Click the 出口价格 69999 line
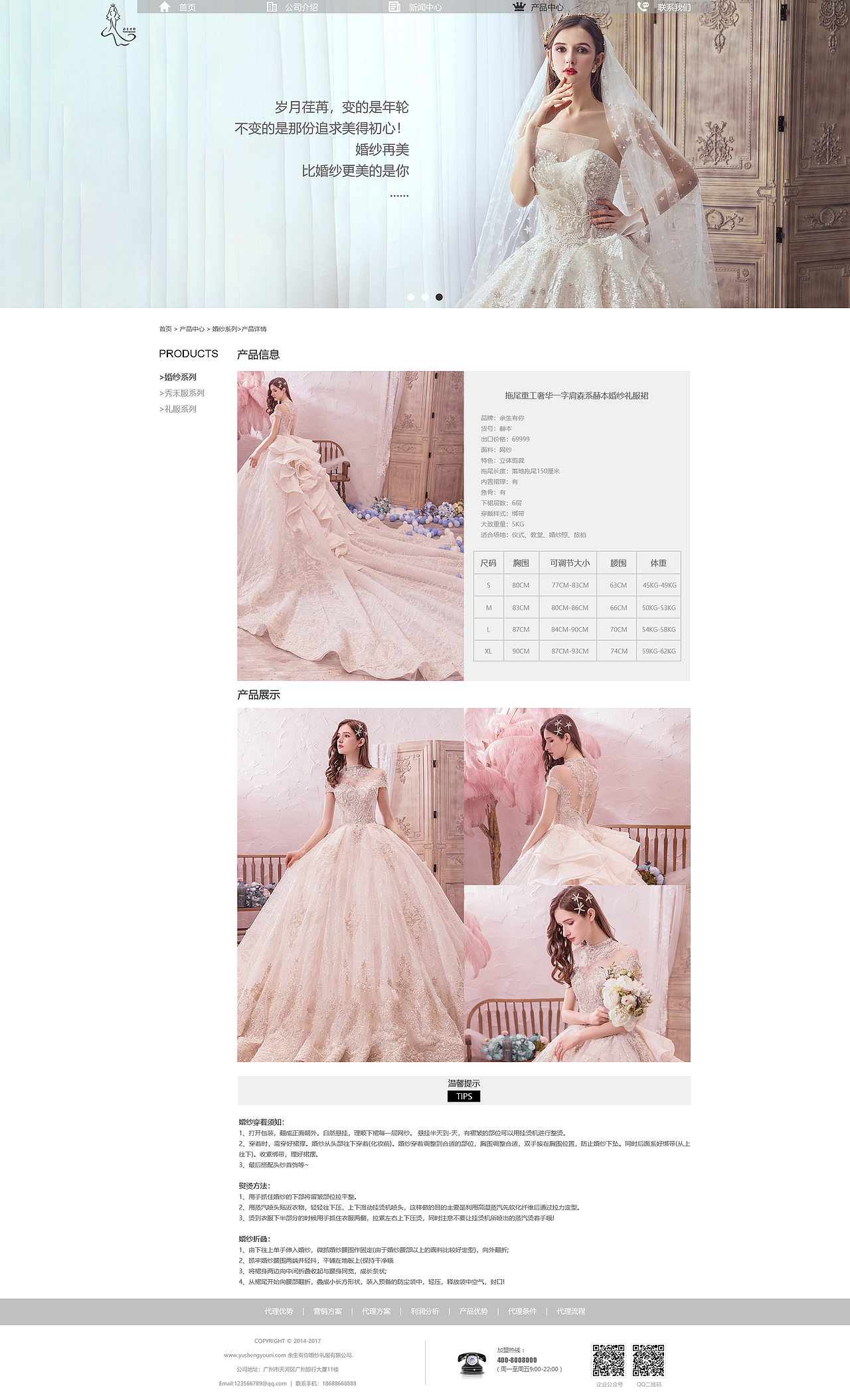Image resolution: width=850 pixels, height=1400 pixels. pos(505,439)
